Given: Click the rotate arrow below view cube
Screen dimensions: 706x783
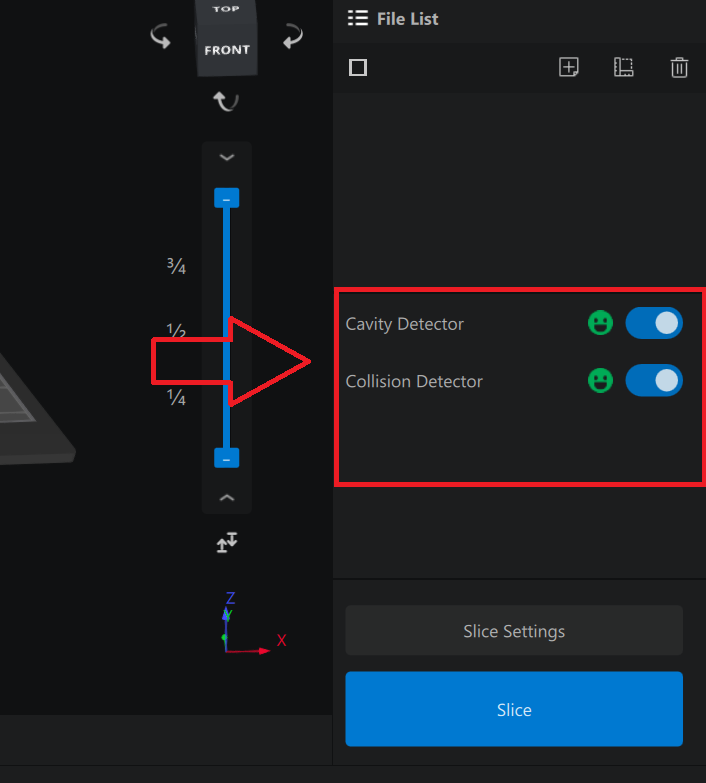Looking at the screenshot, I should [x=226, y=101].
